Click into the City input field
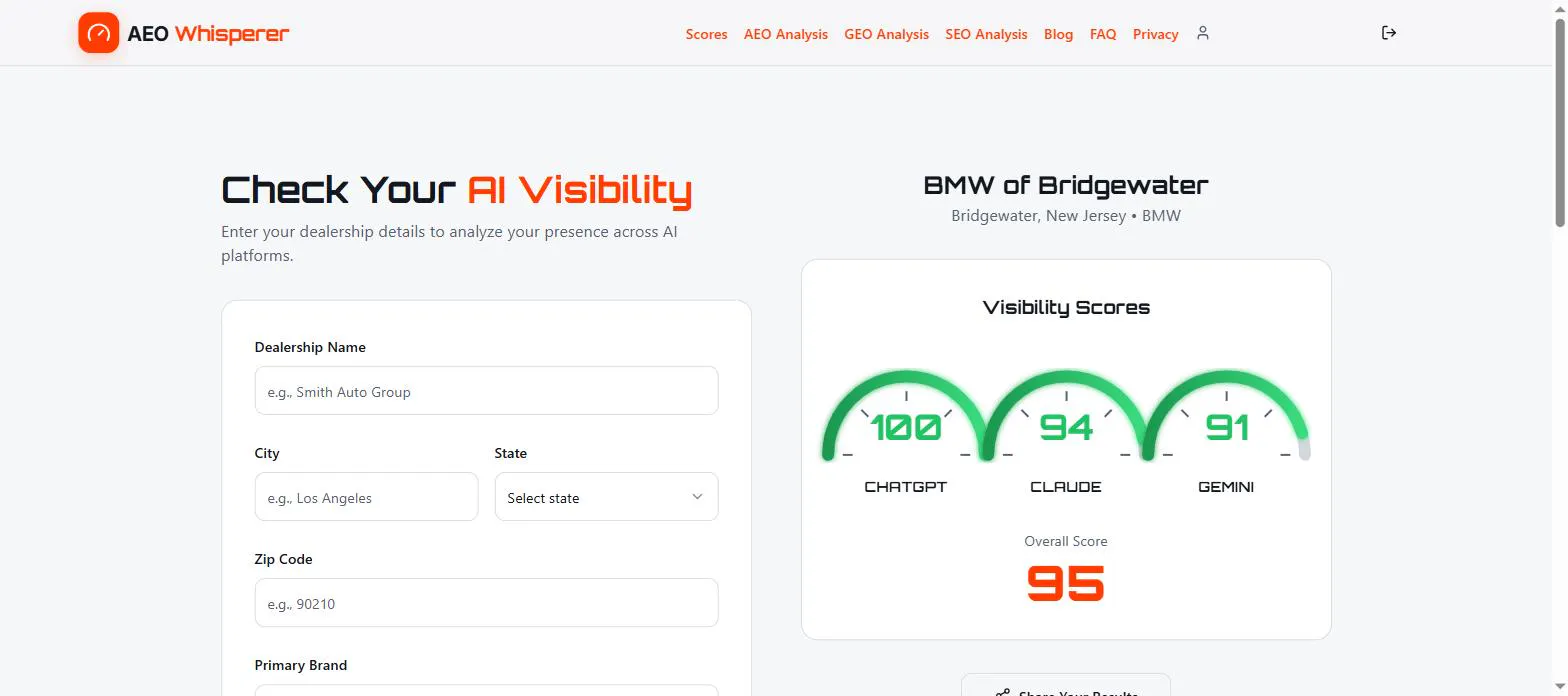 366,497
